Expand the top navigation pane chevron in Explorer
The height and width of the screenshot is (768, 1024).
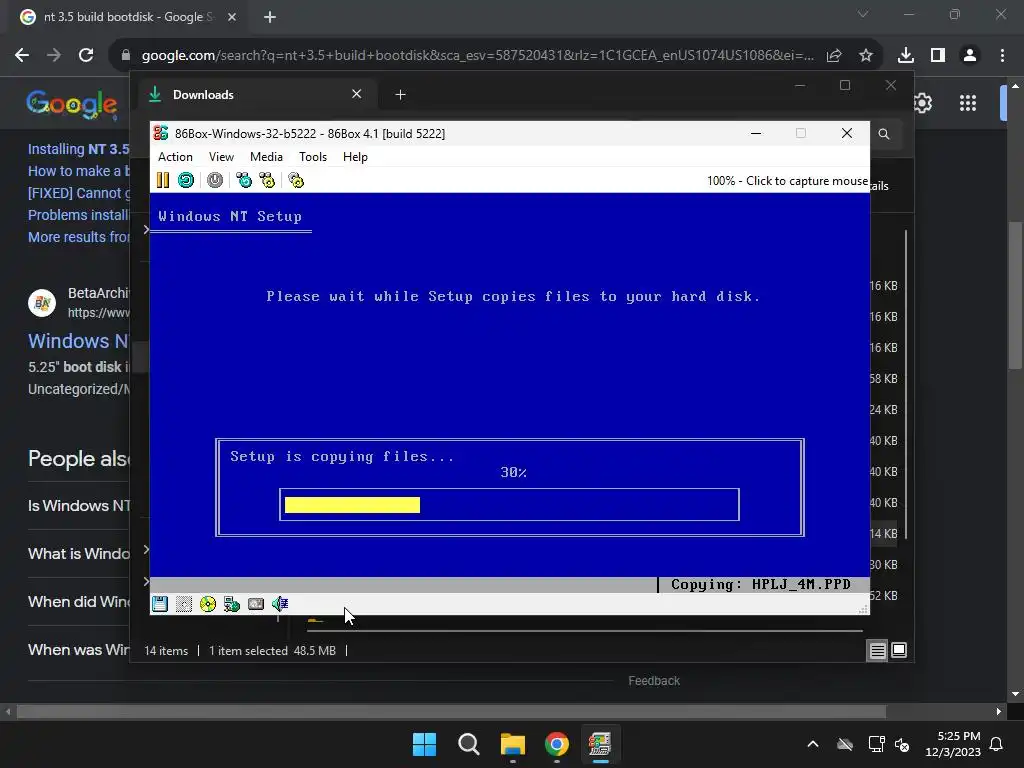point(146,229)
